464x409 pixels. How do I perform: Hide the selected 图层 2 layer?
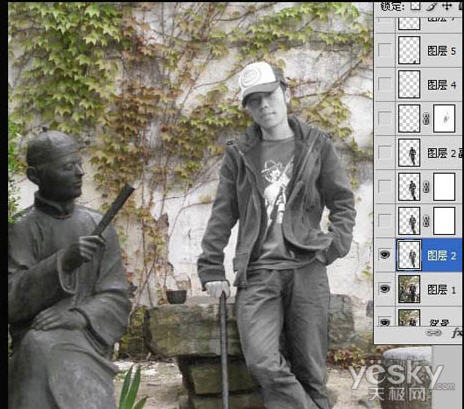(385, 255)
